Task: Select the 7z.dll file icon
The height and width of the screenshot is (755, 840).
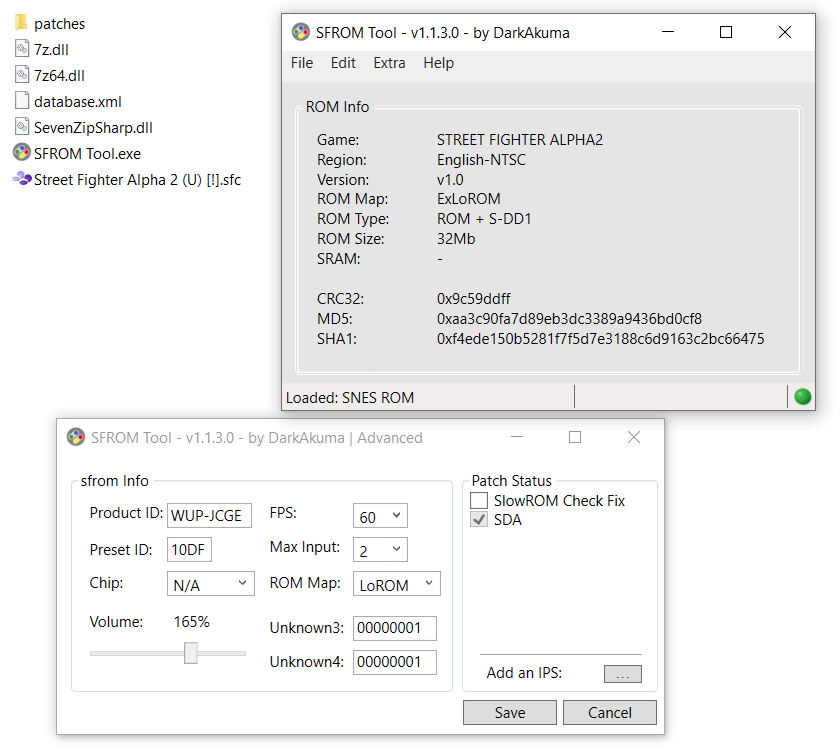Action: click(21, 49)
